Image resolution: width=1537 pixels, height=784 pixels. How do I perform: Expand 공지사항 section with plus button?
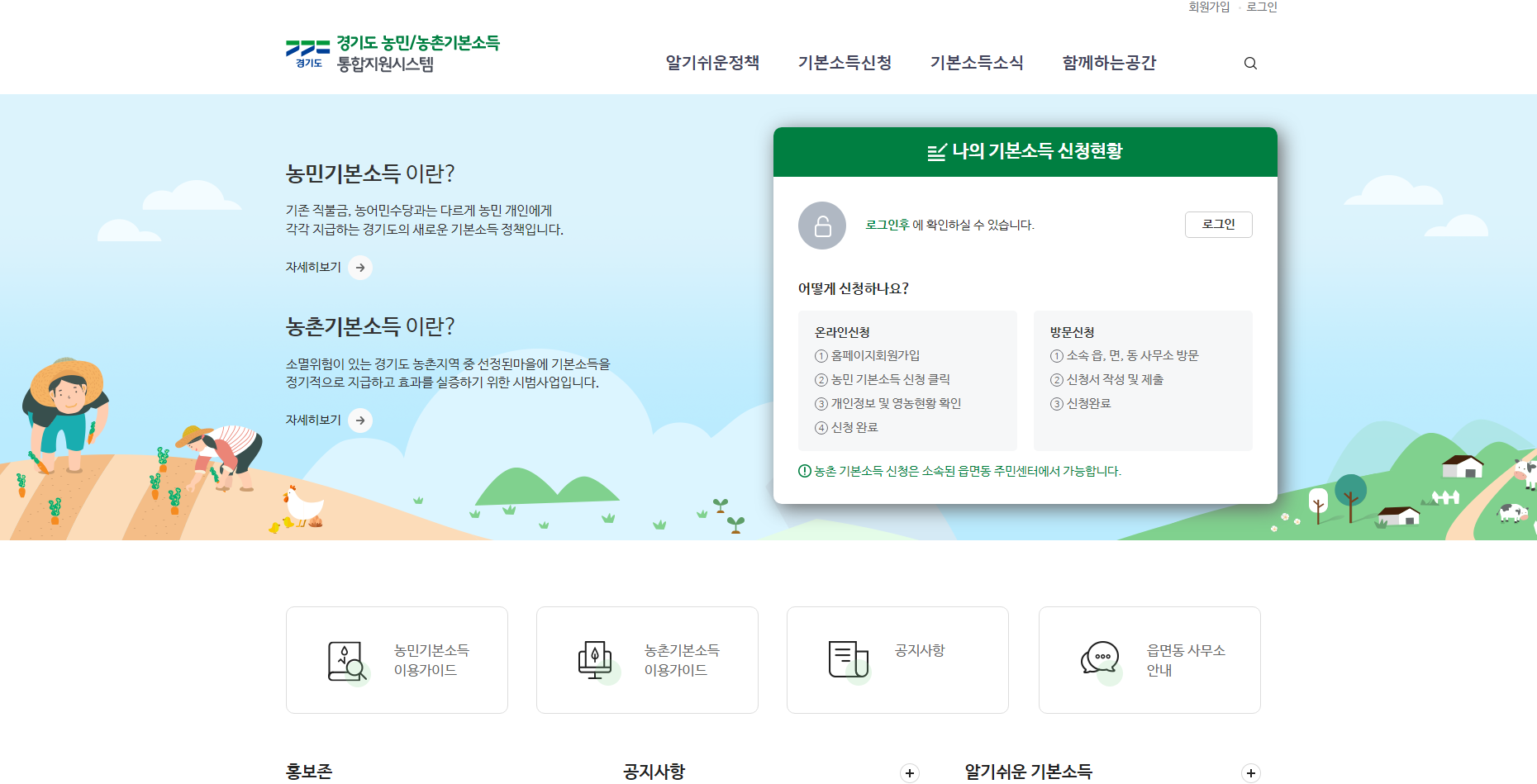910,773
